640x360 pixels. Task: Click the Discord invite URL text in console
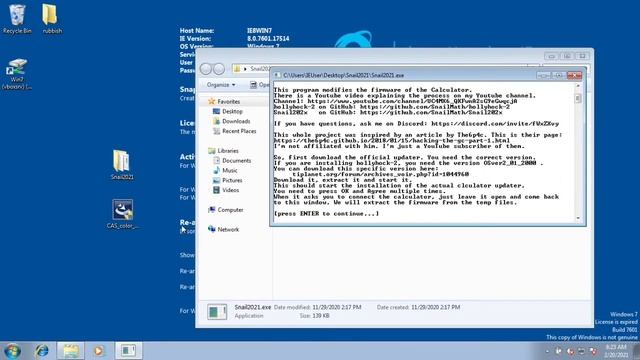pos(495,124)
